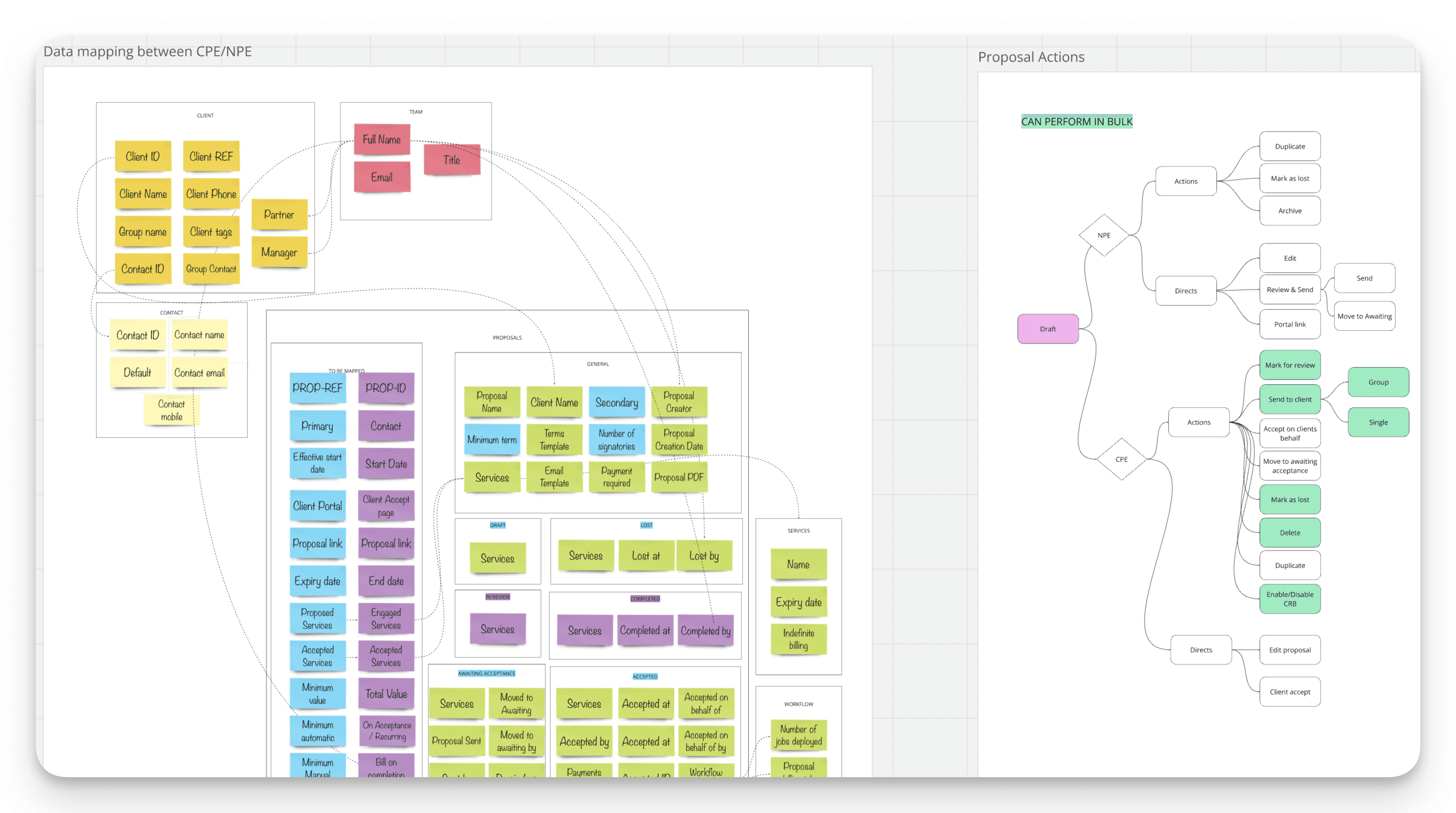
Task: Select the purple PROP-ID sticky note
Action: click(x=386, y=388)
